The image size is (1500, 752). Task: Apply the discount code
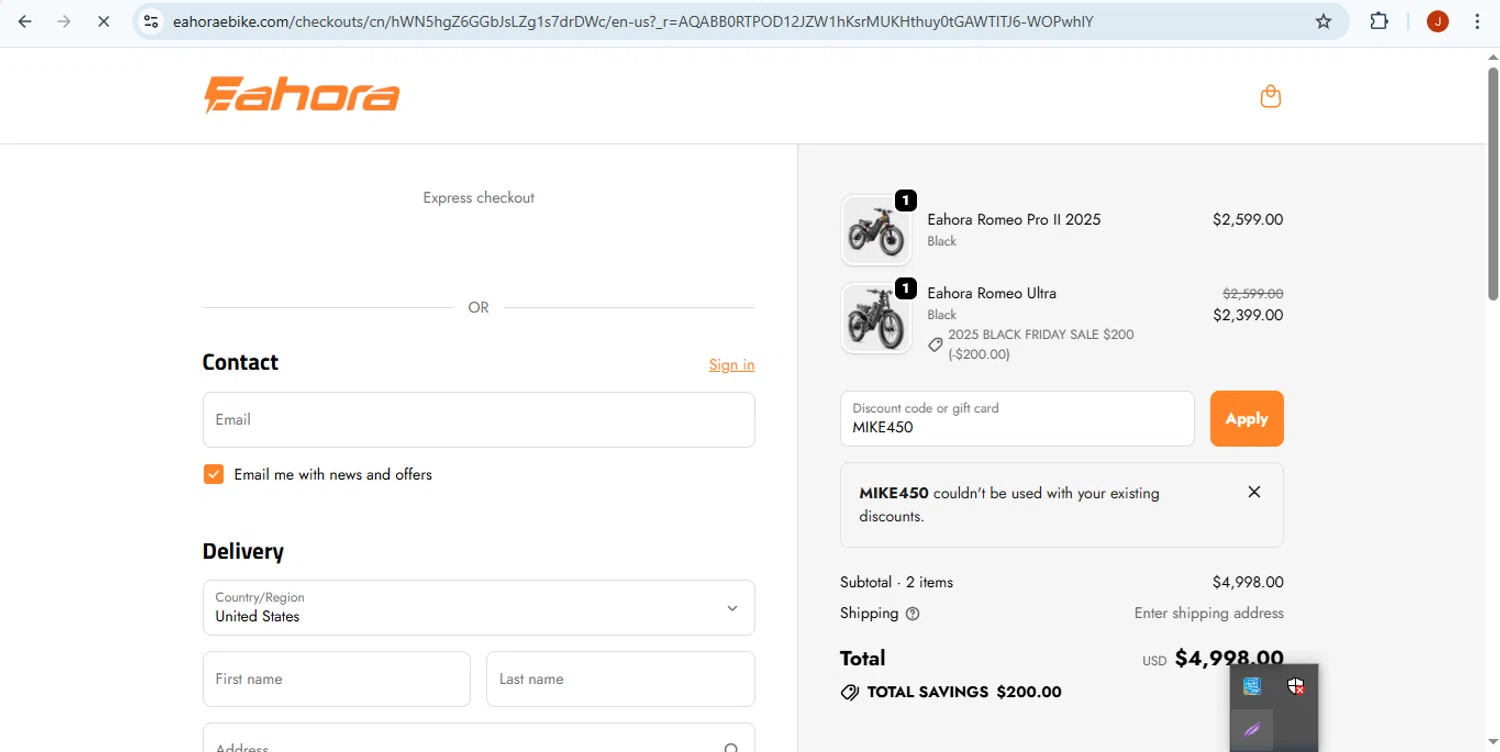pyautogui.click(x=1247, y=419)
